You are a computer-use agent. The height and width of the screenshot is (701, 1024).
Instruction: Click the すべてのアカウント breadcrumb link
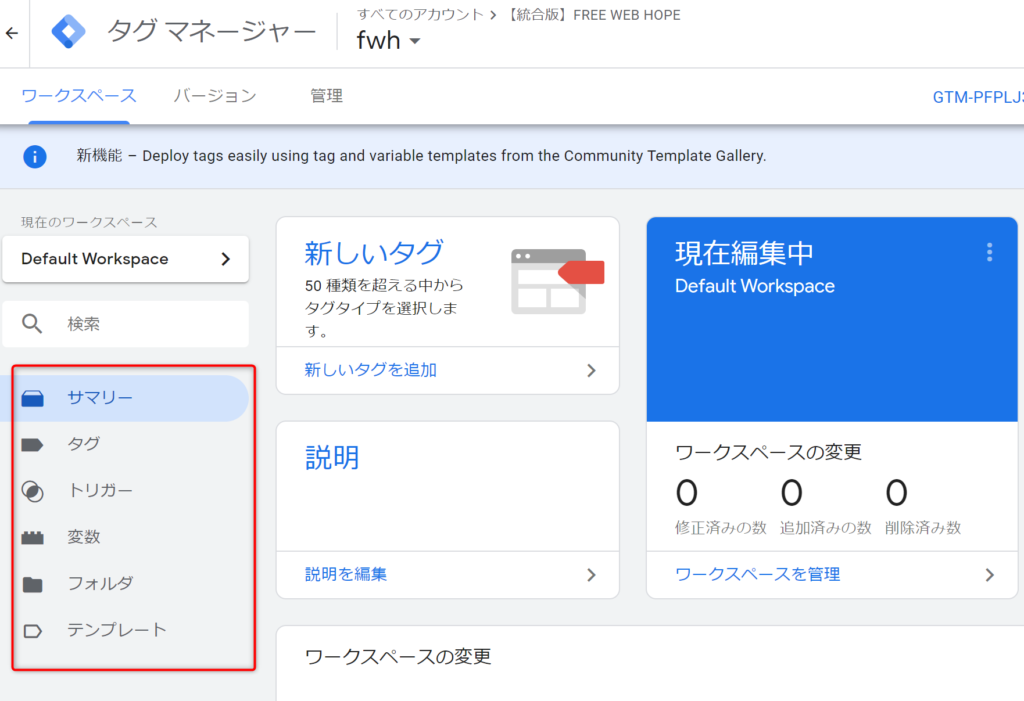click(420, 15)
